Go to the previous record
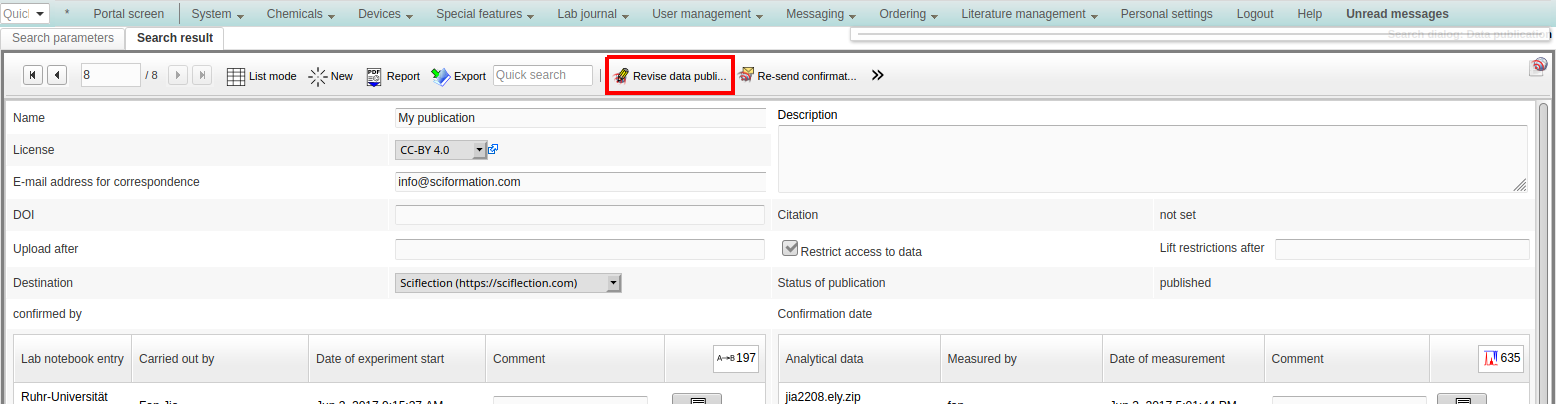The height and width of the screenshot is (404, 1556). (58, 76)
